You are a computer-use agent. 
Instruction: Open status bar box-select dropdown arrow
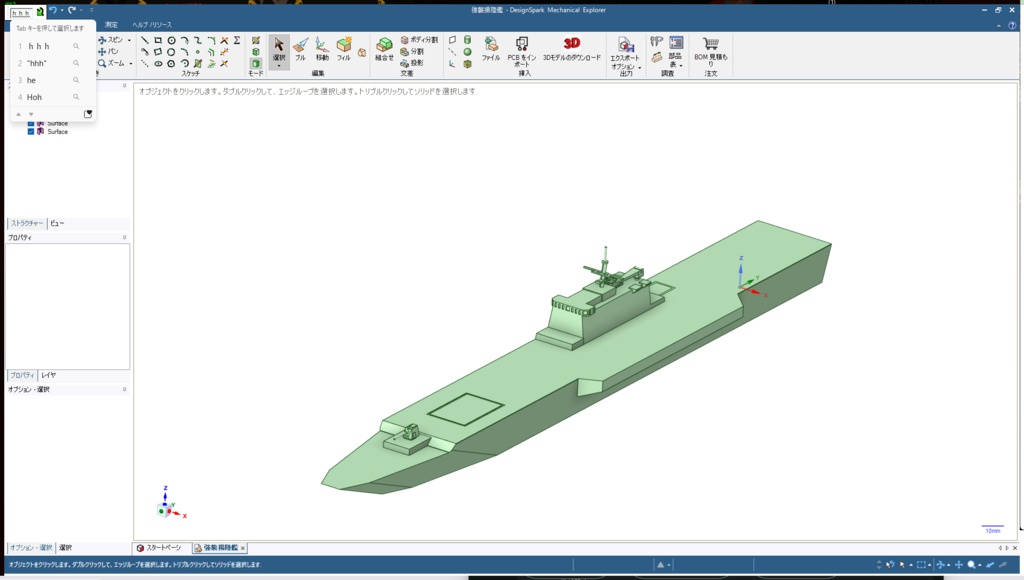point(929,565)
